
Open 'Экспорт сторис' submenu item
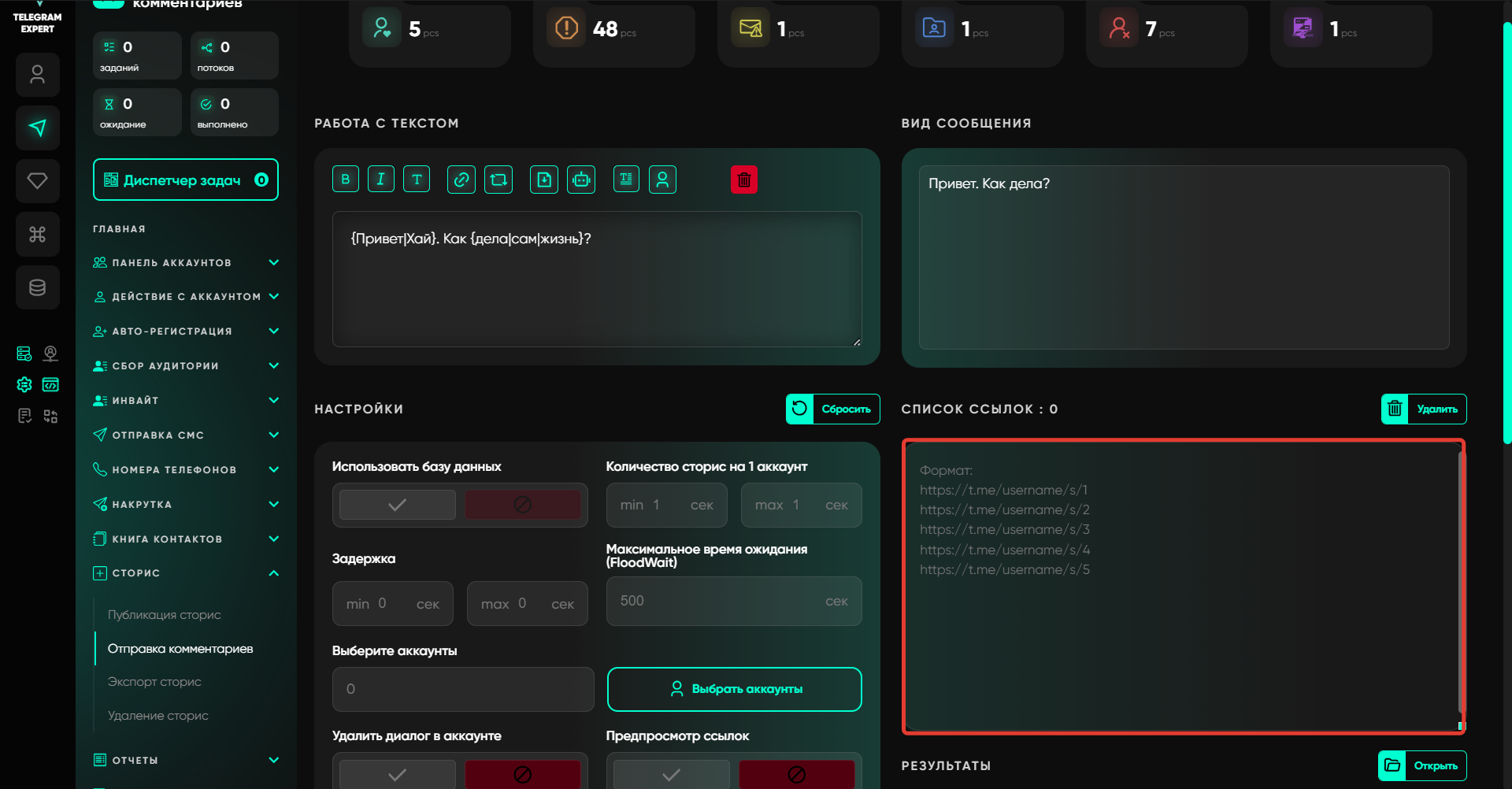pyautogui.click(x=154, y=682)
